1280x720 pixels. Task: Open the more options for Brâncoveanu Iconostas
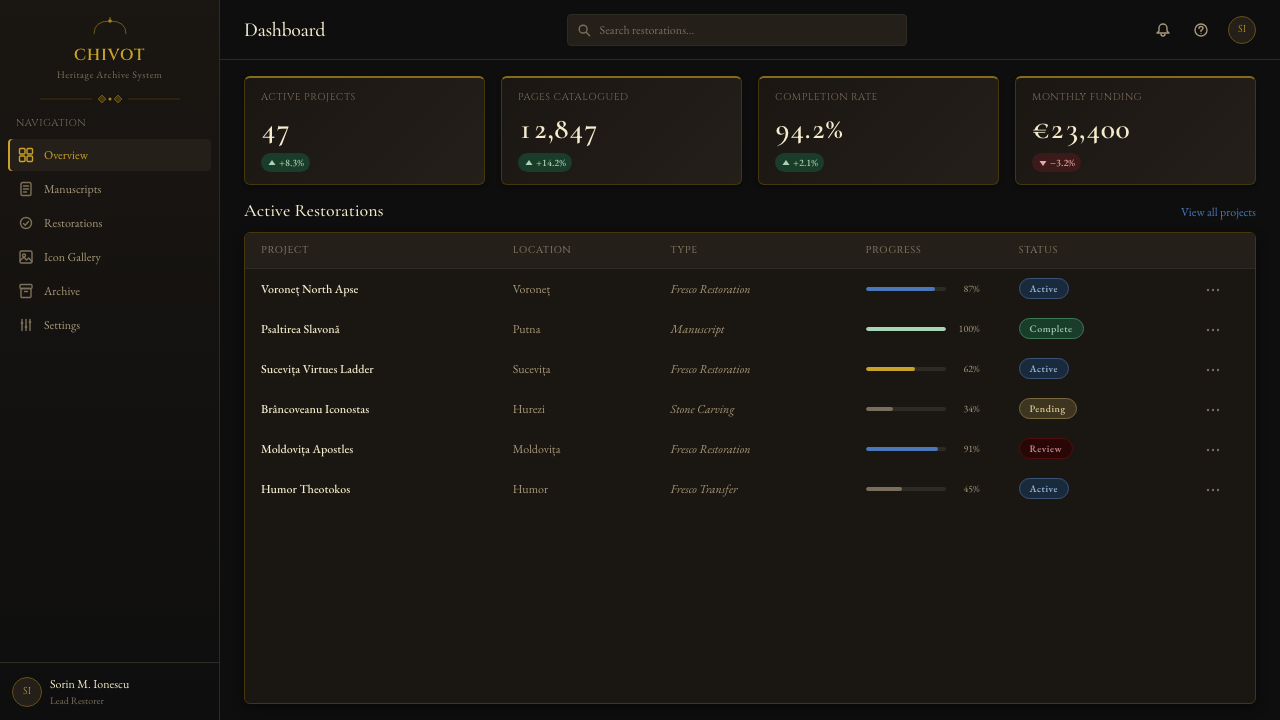coord(1213,410)
